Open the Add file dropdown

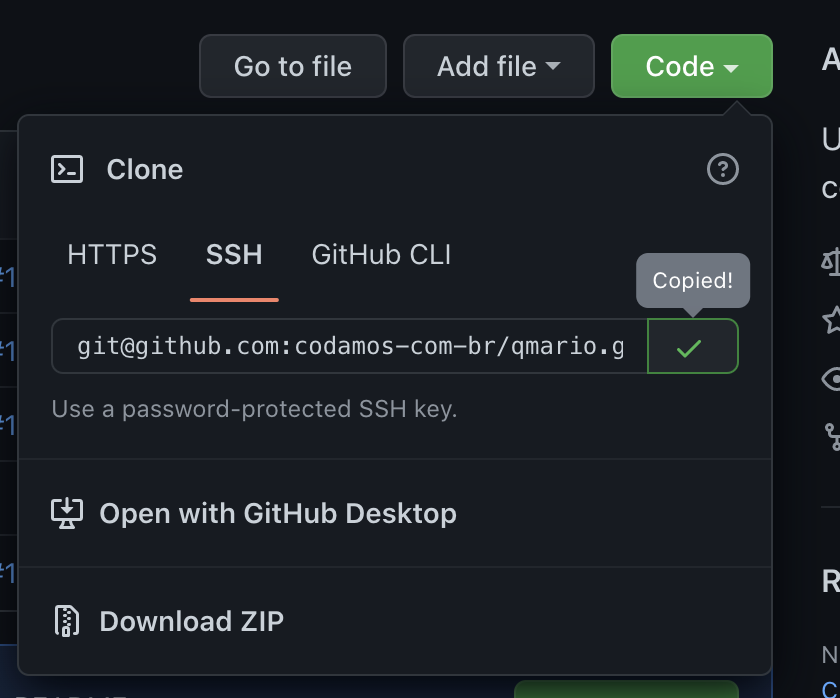498,67
